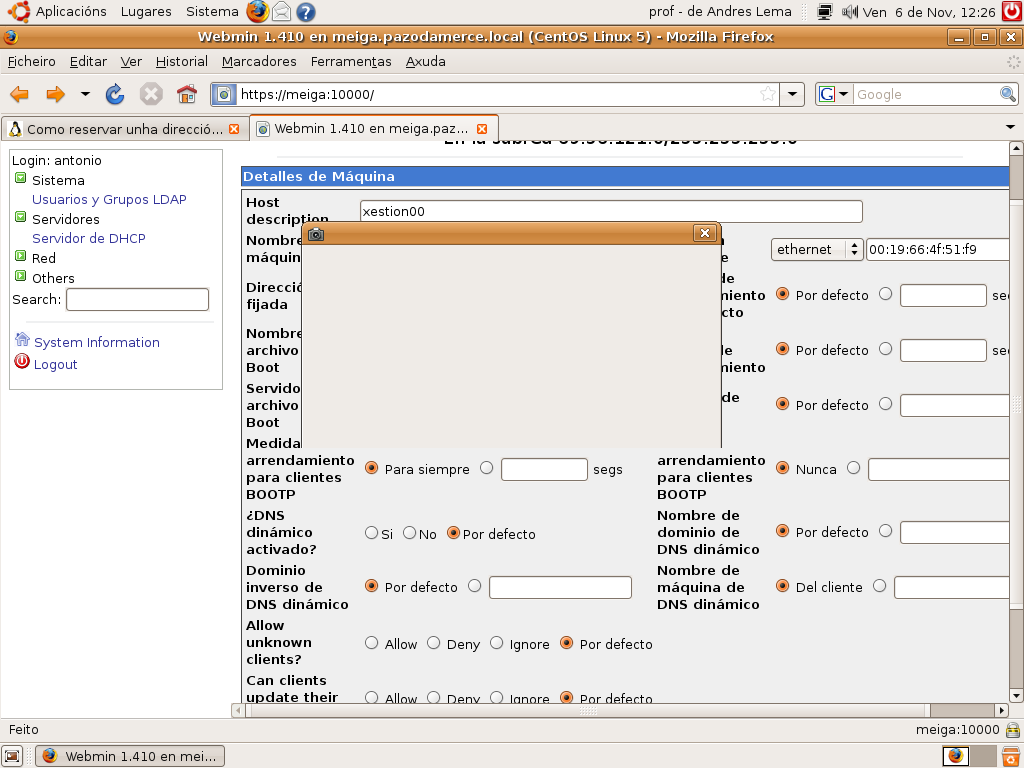This screenshot has height=768, width=1024.
Task: Open the ethernet hardware type dropdown
Action: [x=816, y=249]
